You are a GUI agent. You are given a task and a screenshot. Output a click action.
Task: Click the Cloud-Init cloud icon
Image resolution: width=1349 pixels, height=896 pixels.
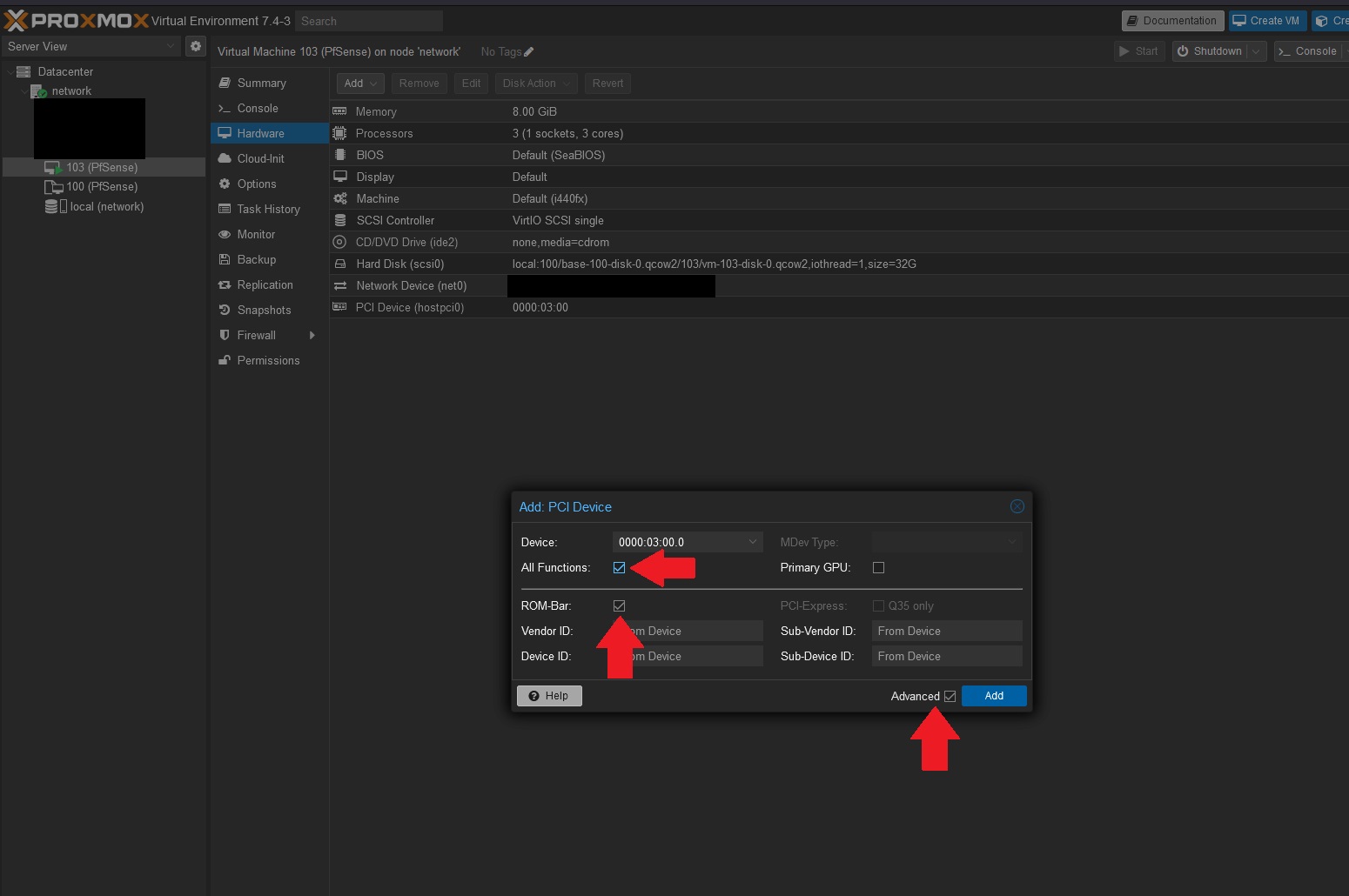(x=225, y=158)
